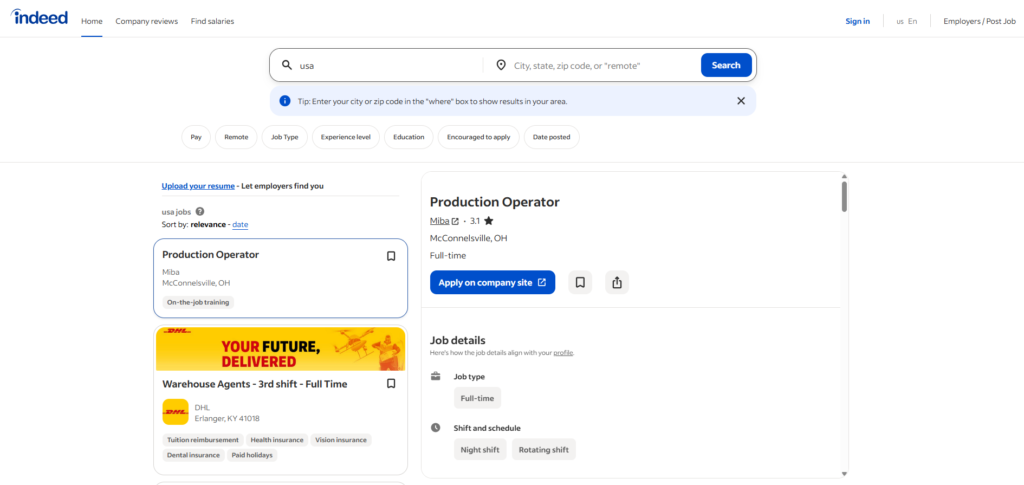
Task: Open Find salaries page
Action: coord(212,21)
